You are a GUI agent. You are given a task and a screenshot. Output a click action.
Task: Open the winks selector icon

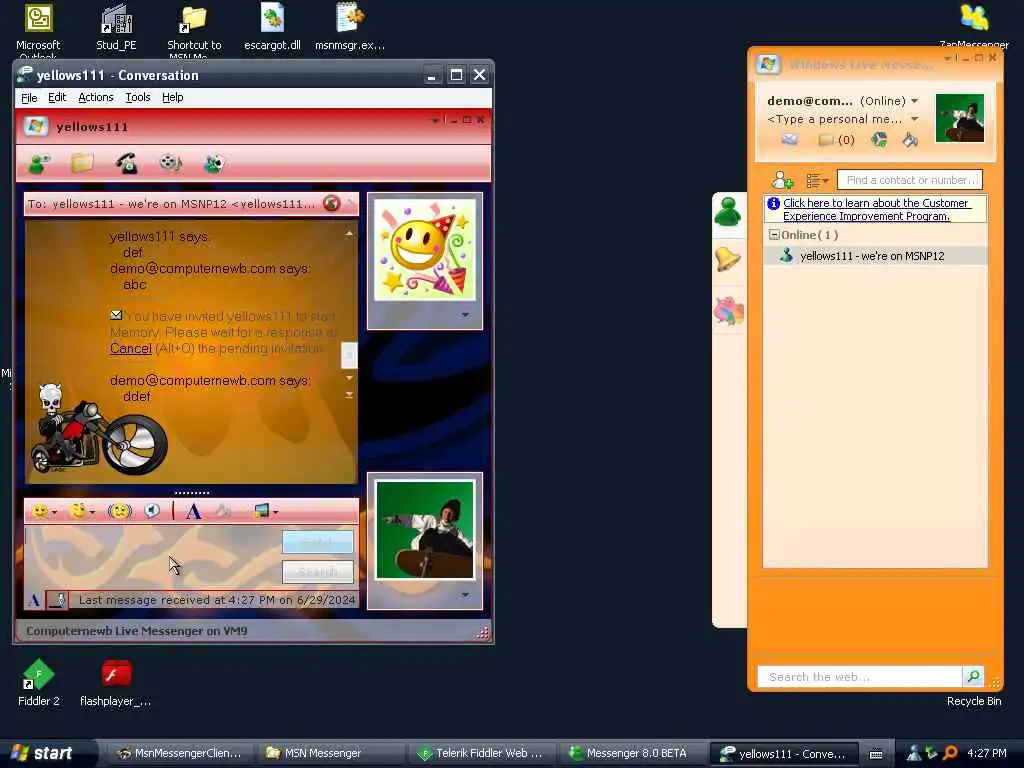[78, 511]
